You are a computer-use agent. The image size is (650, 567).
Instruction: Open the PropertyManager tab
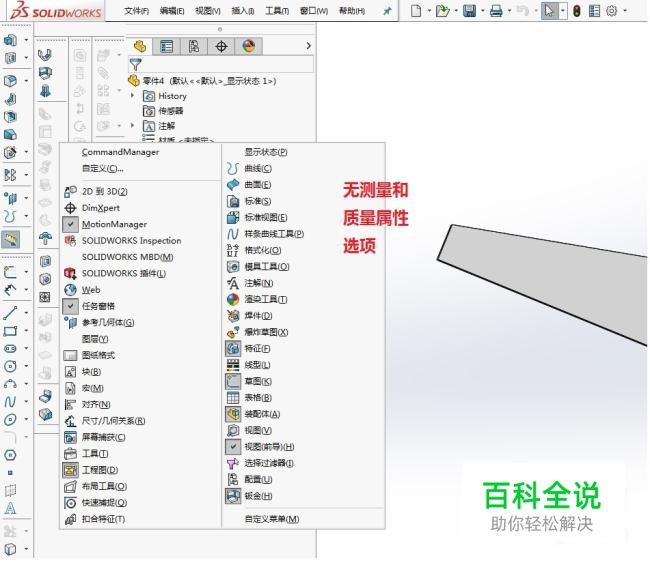click(x=166, y=46)
